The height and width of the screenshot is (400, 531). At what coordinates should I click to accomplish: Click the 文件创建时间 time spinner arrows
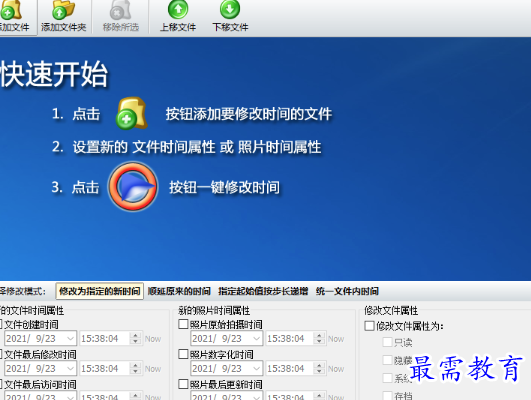[135, 338]
